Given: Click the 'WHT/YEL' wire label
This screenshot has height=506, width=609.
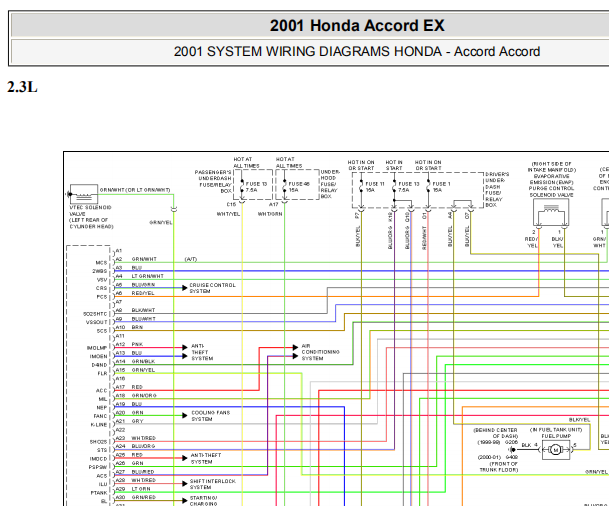Looking at the screenshot, I should (x=228, y=214).
